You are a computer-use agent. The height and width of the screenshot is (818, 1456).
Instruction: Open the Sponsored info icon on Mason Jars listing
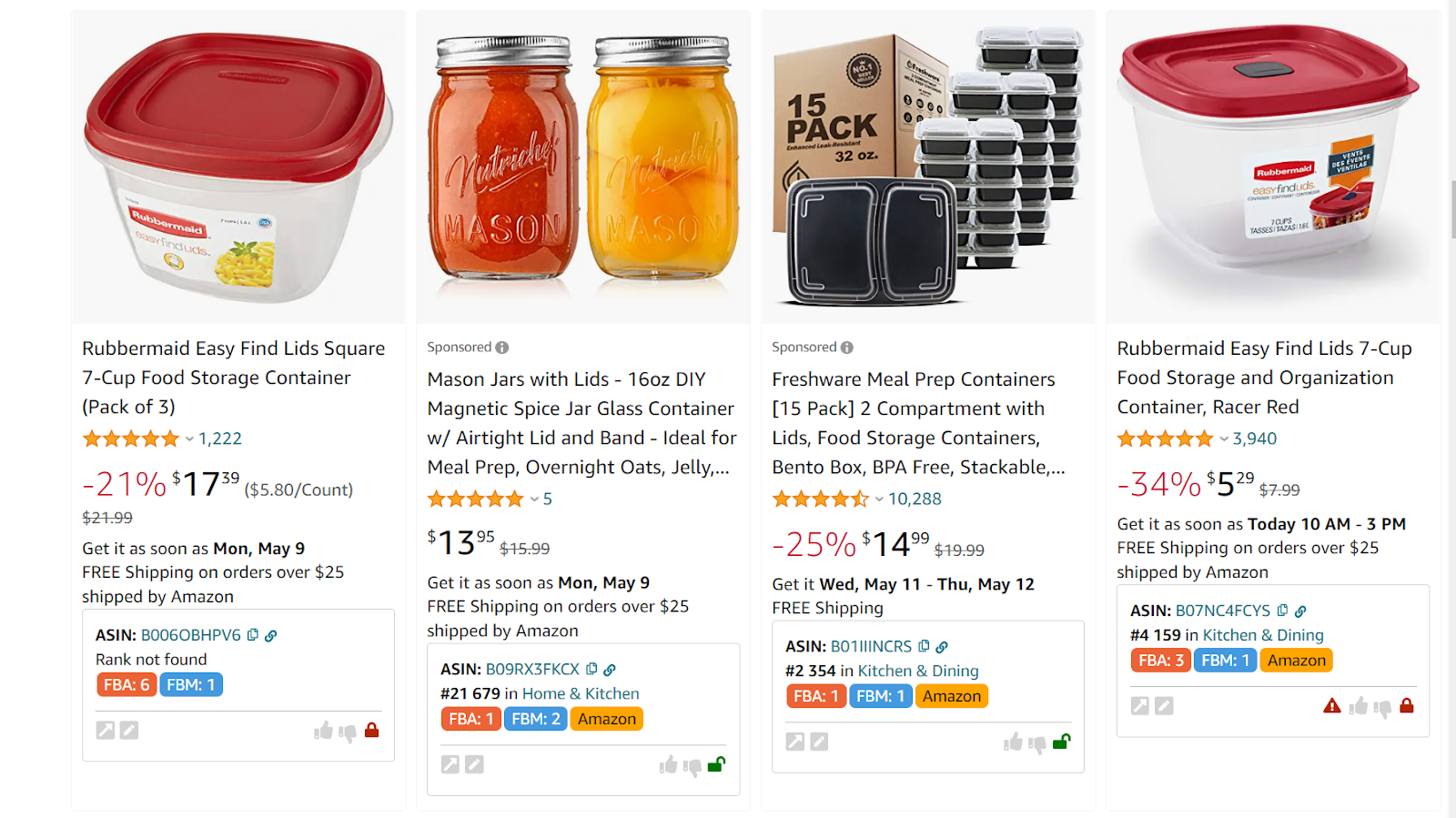click(x=501, y=347)
